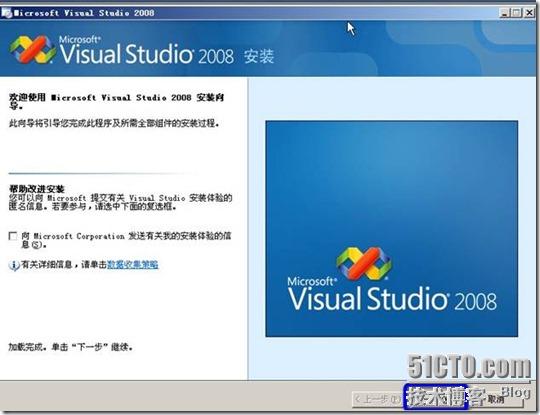Click the 安装 text in the header banner
This screenshot has width=540, height=415.
tap(259, 56)
